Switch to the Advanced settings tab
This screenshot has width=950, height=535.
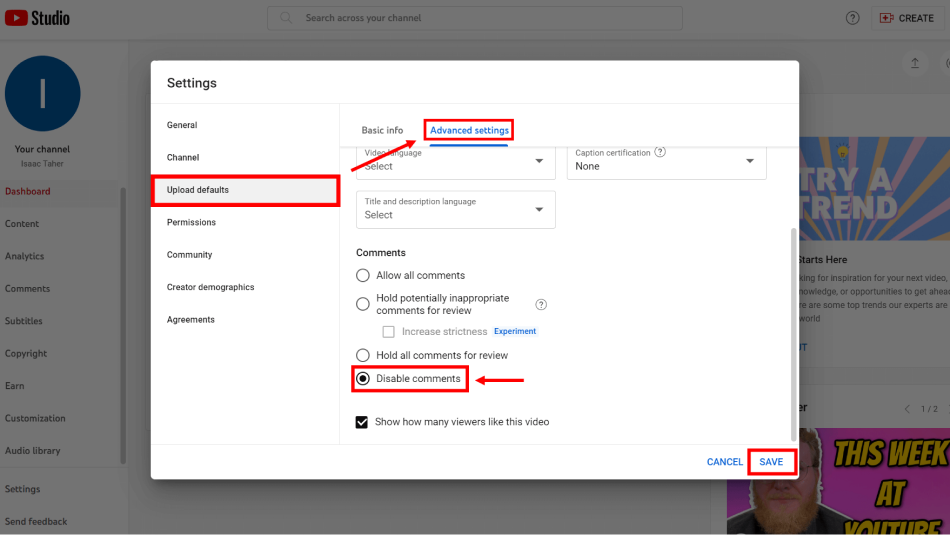coord(470,130)
